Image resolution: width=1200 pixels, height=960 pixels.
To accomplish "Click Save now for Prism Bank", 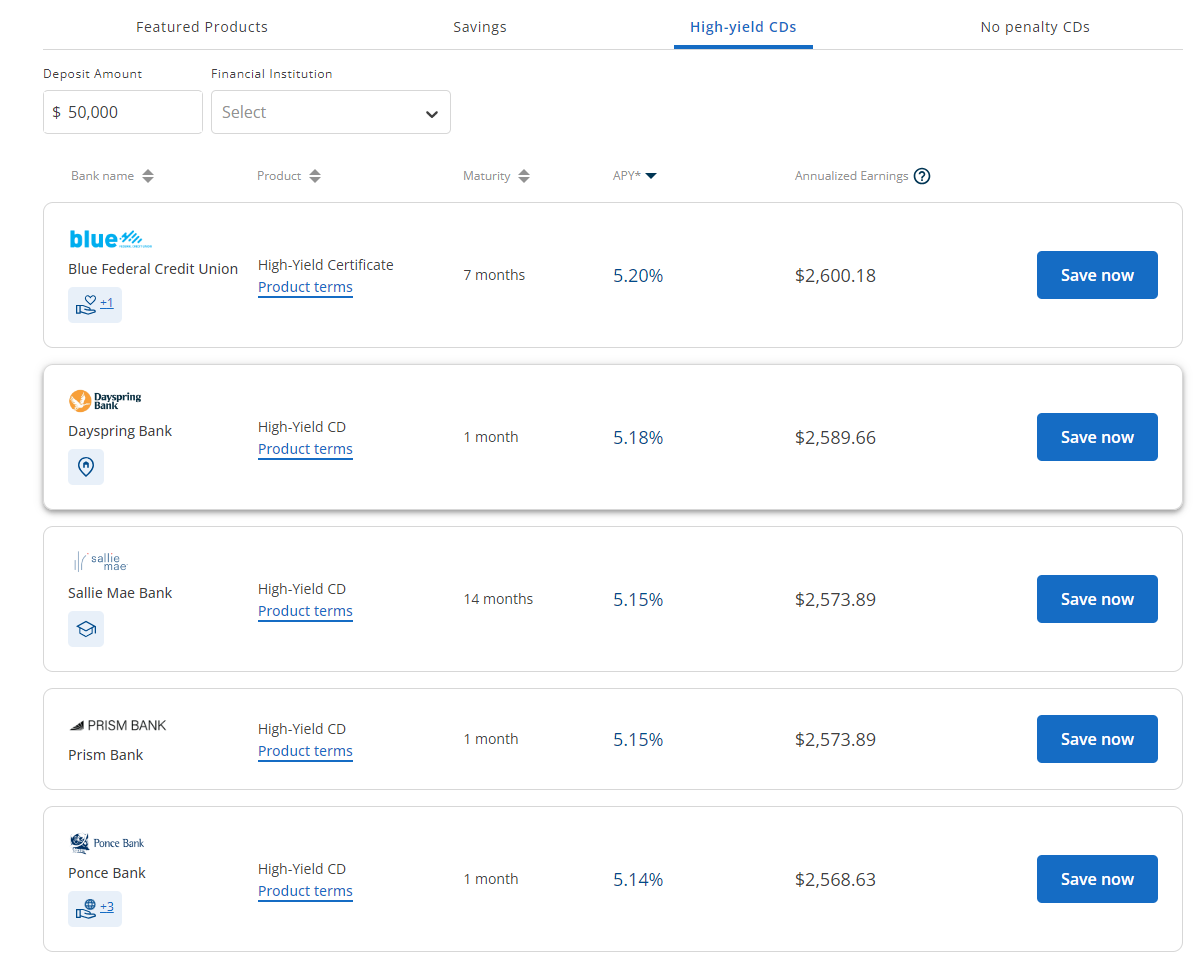I will coord(1097,739).
